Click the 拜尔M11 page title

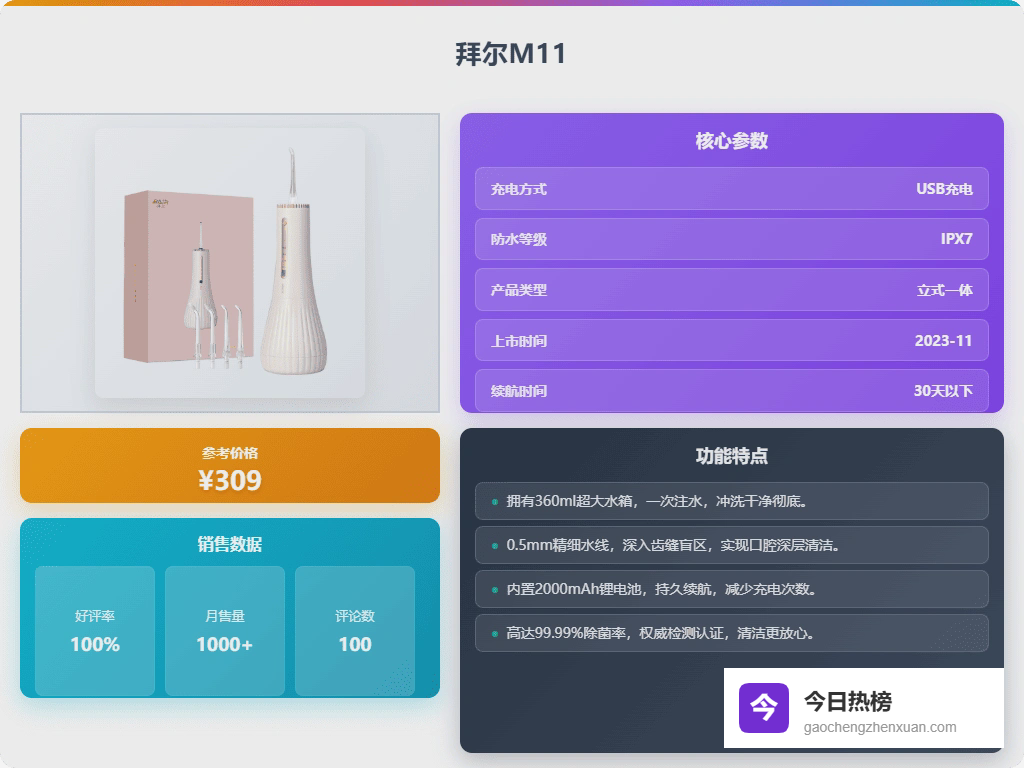pyautogui.click(x=511, y=54)
